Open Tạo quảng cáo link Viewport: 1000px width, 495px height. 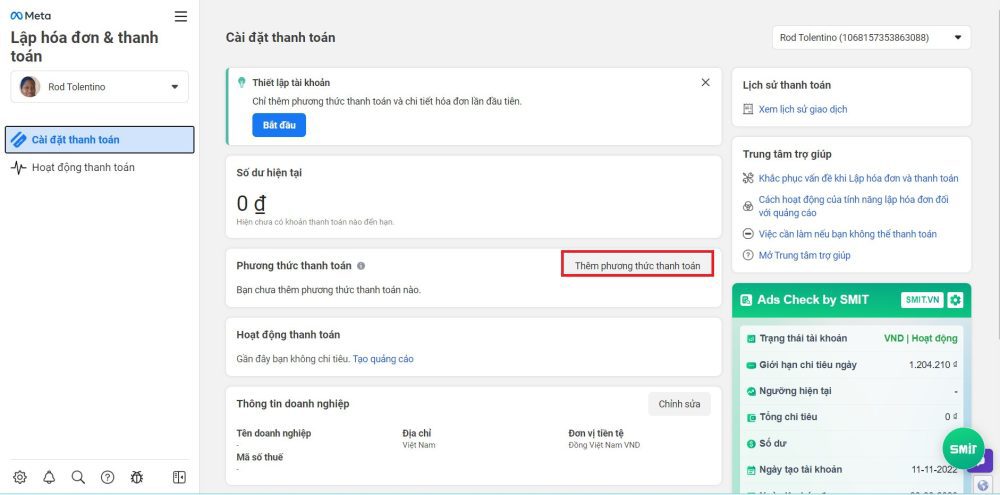point(383,359)
